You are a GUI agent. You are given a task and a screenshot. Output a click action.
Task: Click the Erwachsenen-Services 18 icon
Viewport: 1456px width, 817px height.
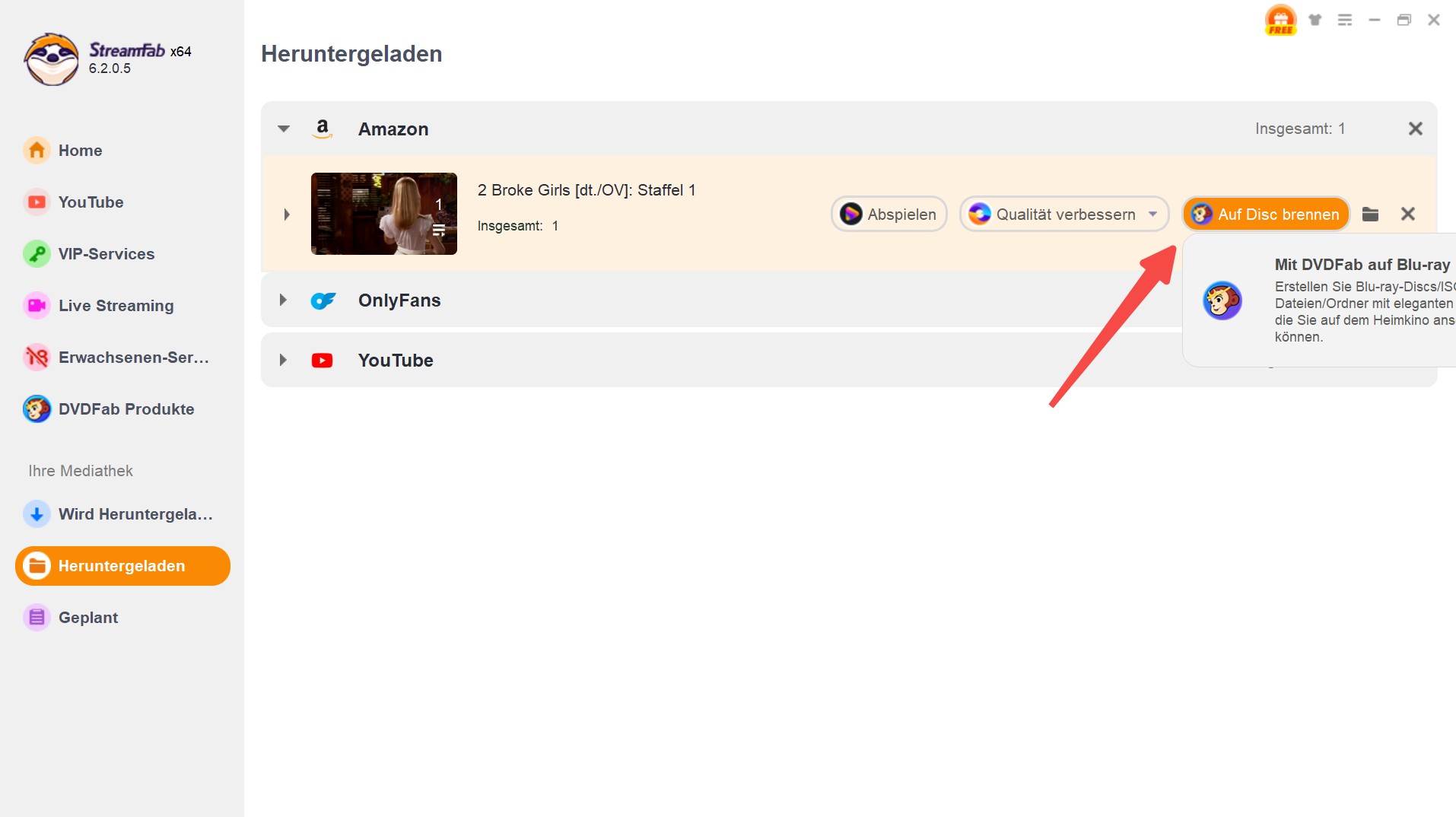pyautogui.click(x=37, y=358)
